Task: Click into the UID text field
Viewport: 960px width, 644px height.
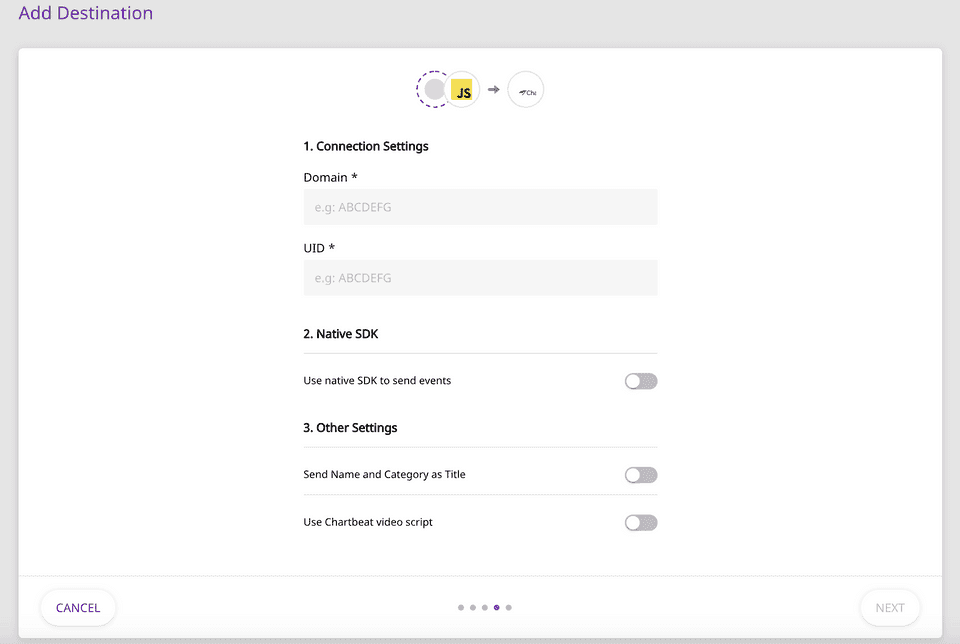Action: (480, 278)
